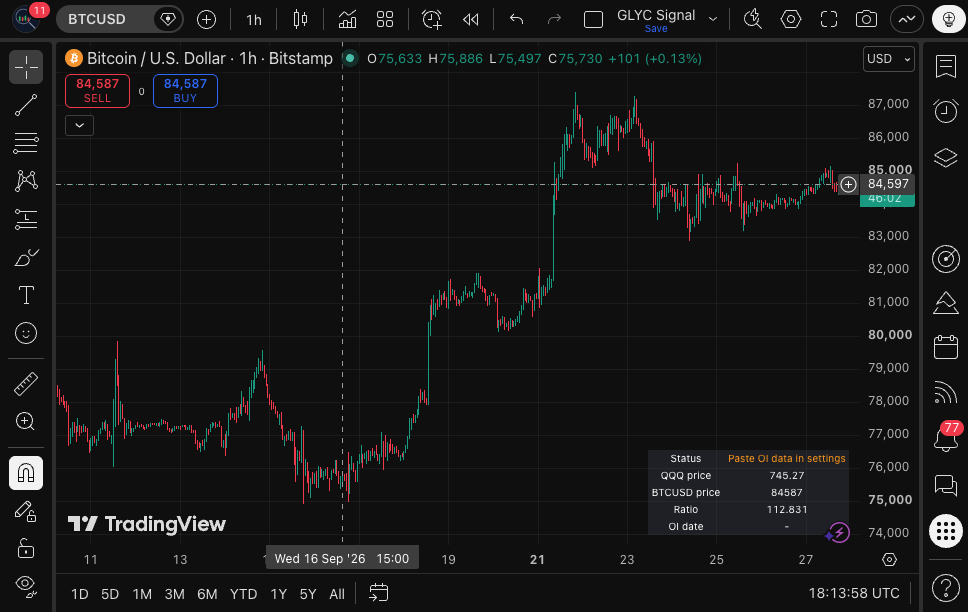Open the layout templates grid

[385, 19]
